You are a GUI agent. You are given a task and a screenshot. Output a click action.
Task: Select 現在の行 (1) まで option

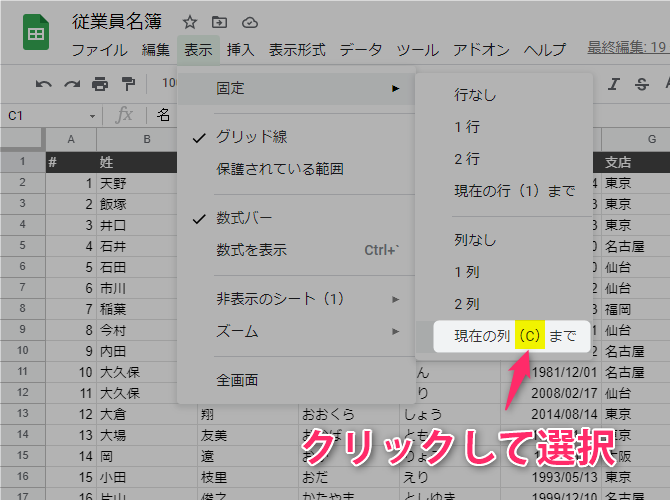[504, 191]
